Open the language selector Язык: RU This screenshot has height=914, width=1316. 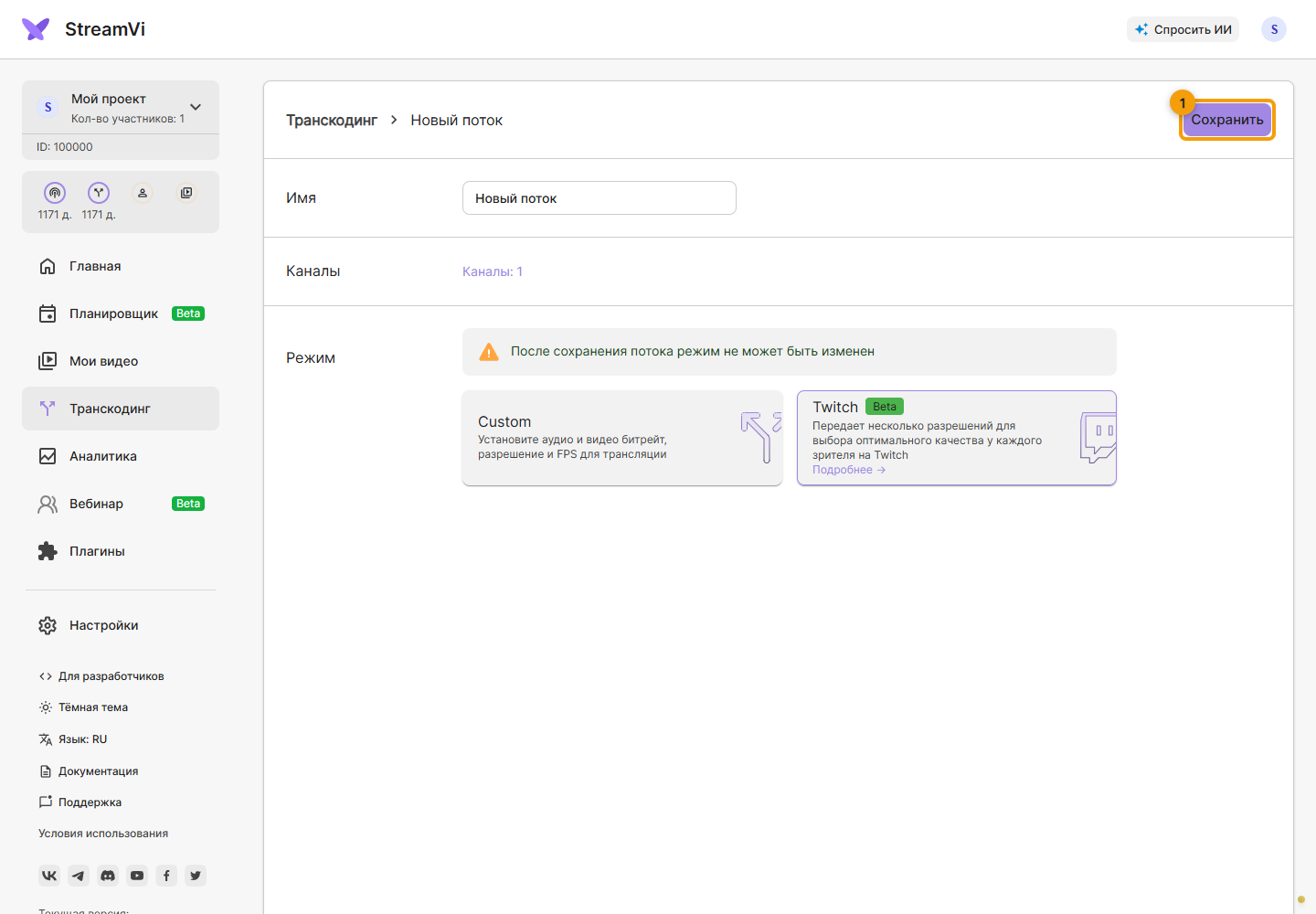[73, 739]
